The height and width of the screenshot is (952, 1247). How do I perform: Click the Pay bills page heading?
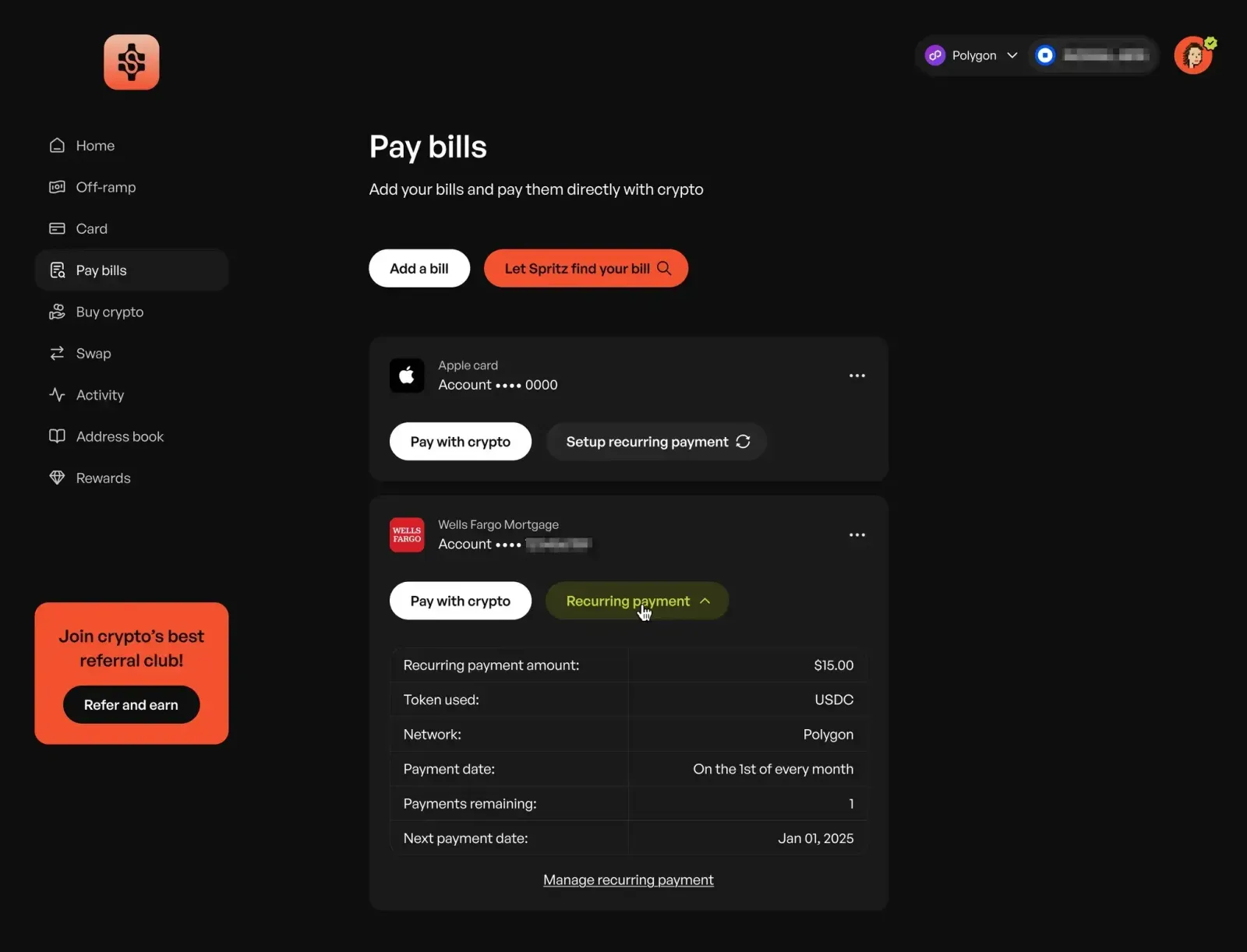coord(428,147)
